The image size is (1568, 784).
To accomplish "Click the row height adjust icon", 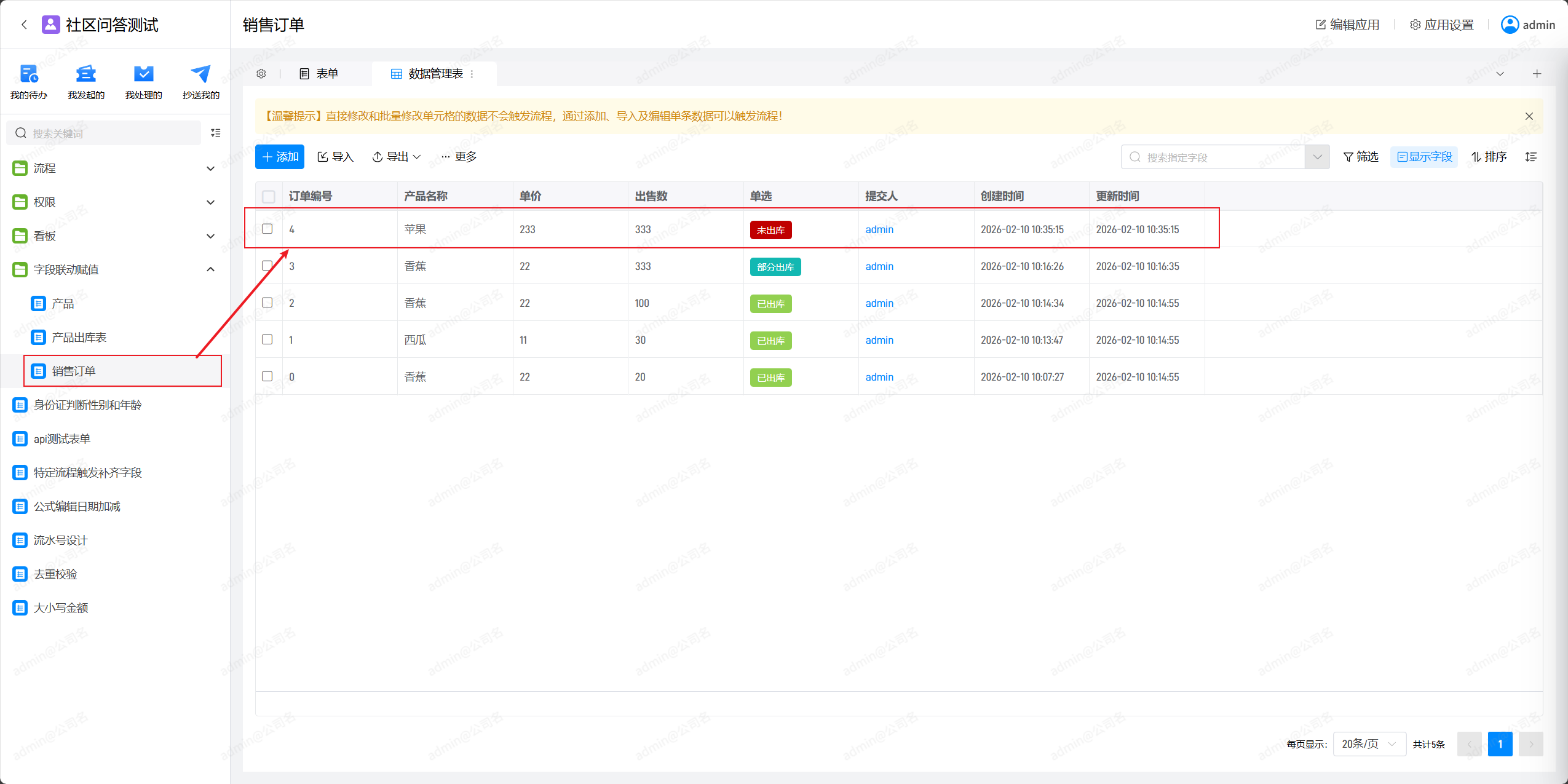I will point(1530,157).
